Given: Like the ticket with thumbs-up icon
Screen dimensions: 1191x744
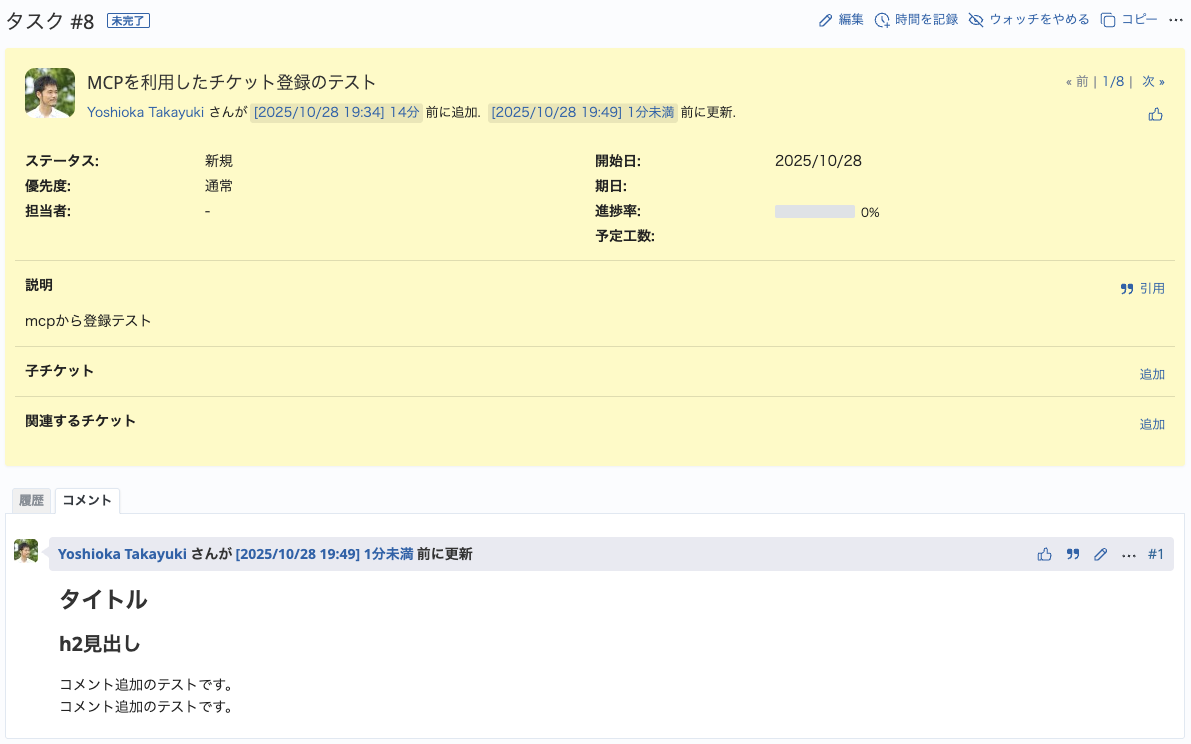Looking at the screenshot, I should [1156, 115].
